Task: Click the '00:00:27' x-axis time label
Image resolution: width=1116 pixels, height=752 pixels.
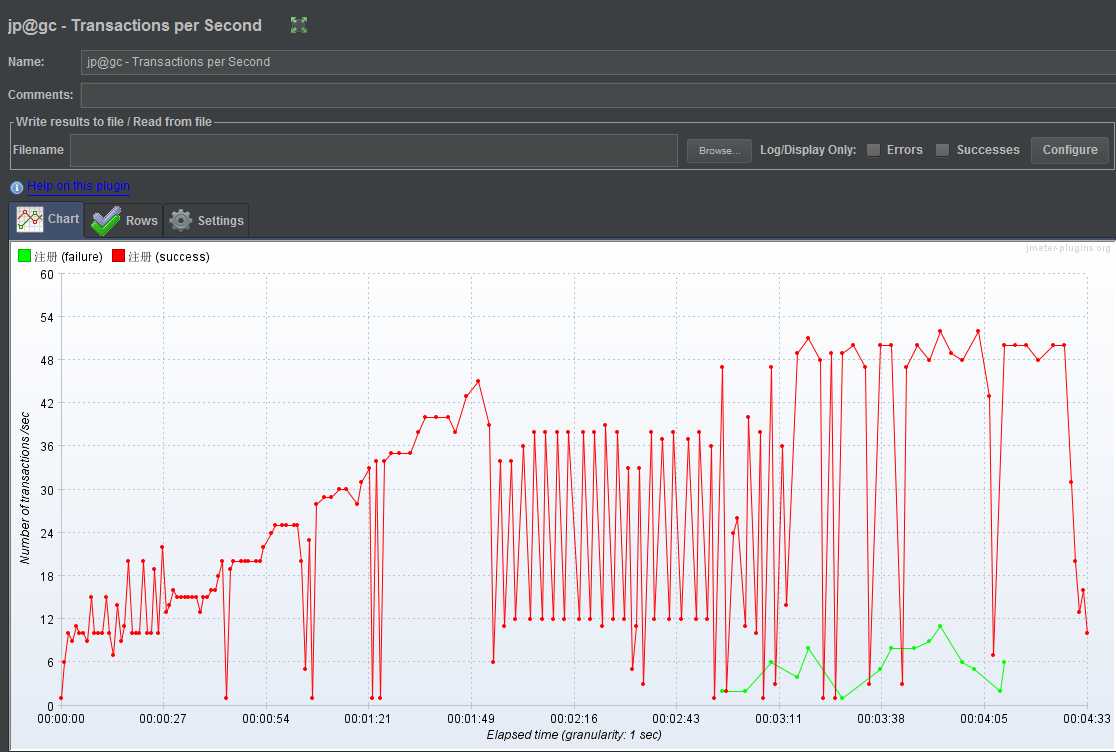Action: click(163, 719)
